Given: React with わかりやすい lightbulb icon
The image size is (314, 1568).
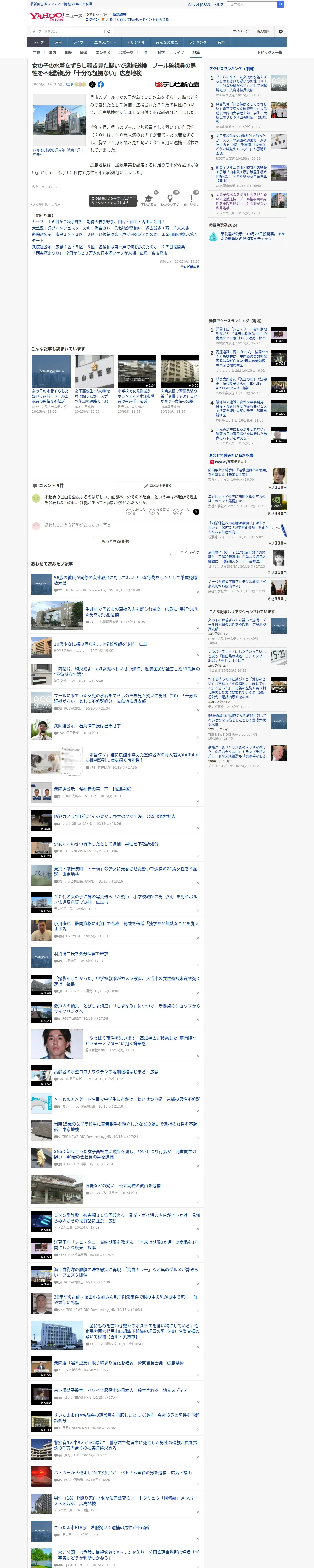Looking at the screenshot, I should pyautogui.click(x=170, y=199).
